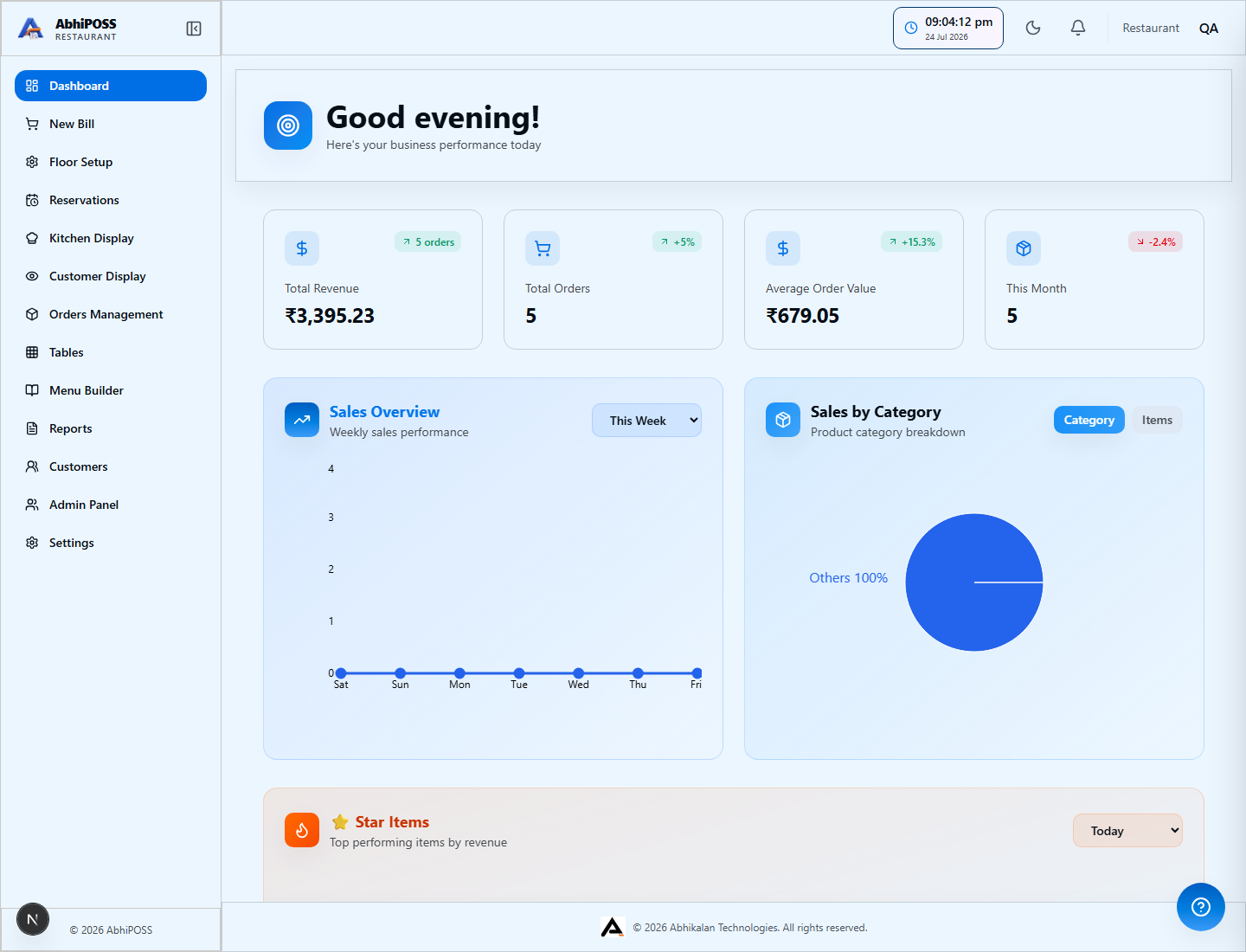
Task: Open the Today dropdown in Star Items
Action: pos(1127,831)
